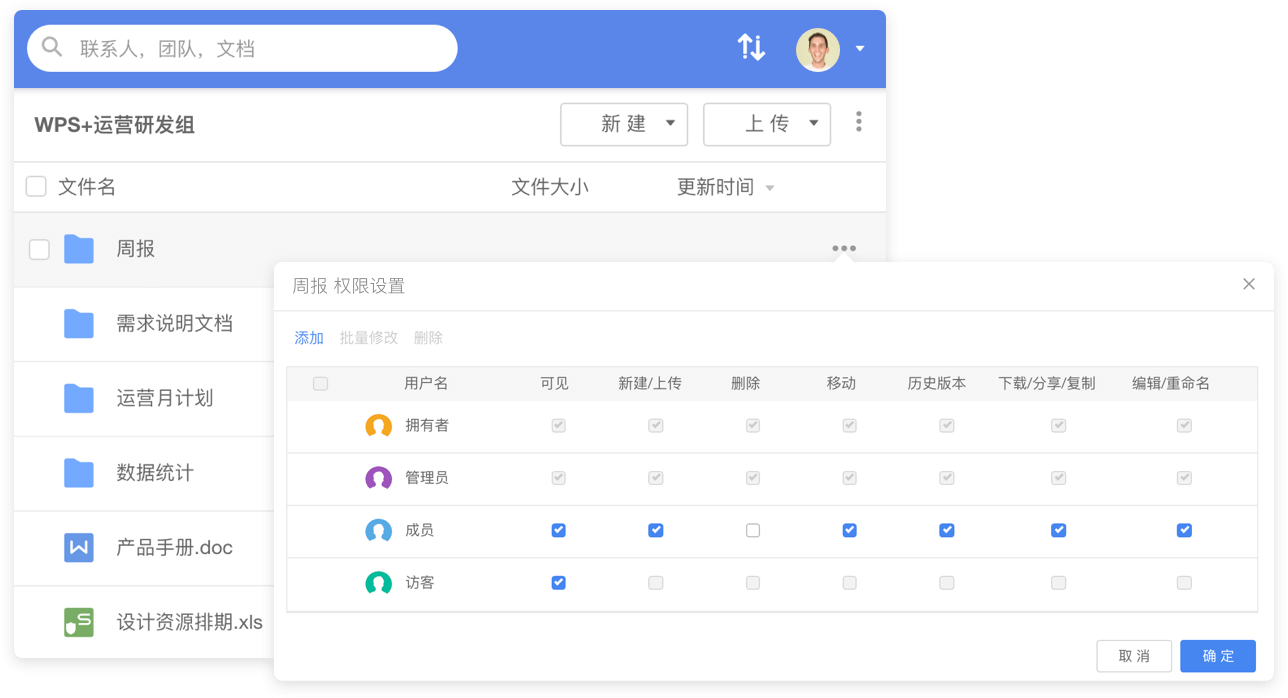
Task: Open the 上传 dropdown
Action: tap(767, 124)
